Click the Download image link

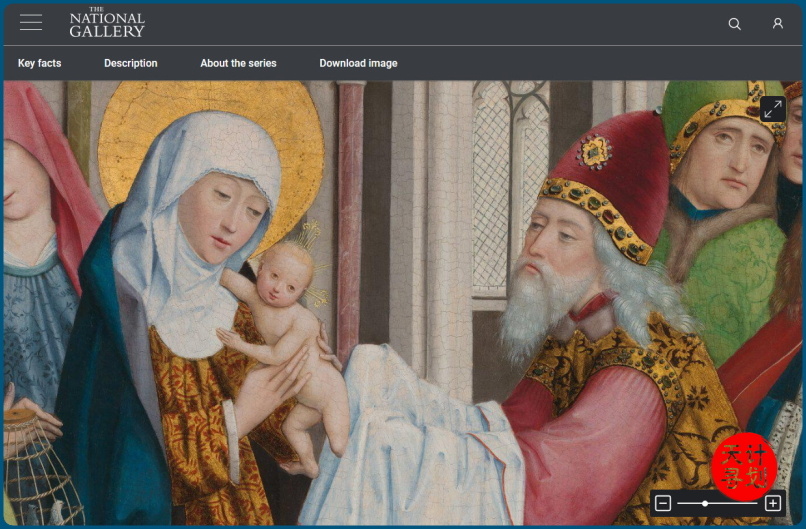[x=358, y=63]
